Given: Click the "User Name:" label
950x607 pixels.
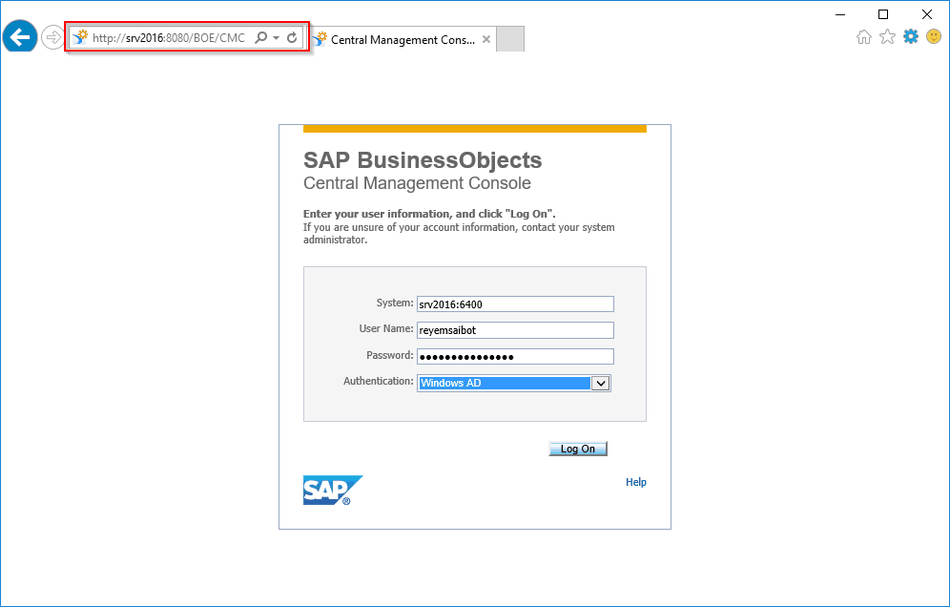Looking at the screenshot, I should click(386, 328).
